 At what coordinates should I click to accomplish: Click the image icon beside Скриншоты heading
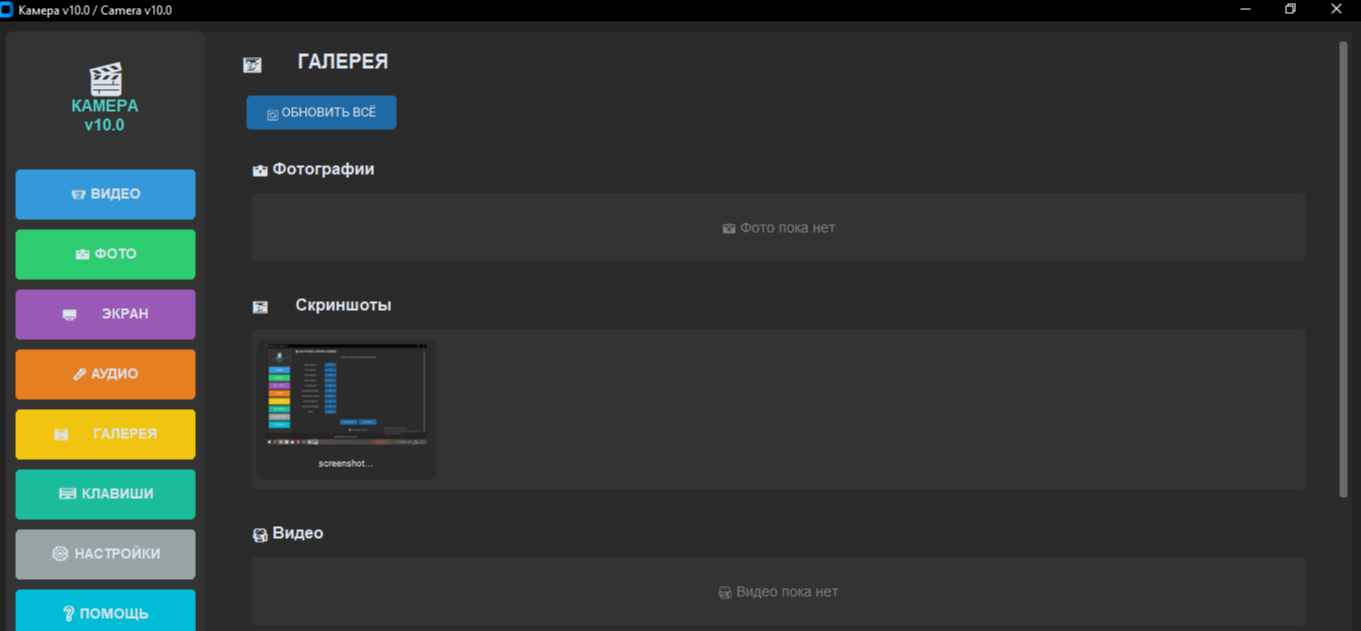pos(260,307)
